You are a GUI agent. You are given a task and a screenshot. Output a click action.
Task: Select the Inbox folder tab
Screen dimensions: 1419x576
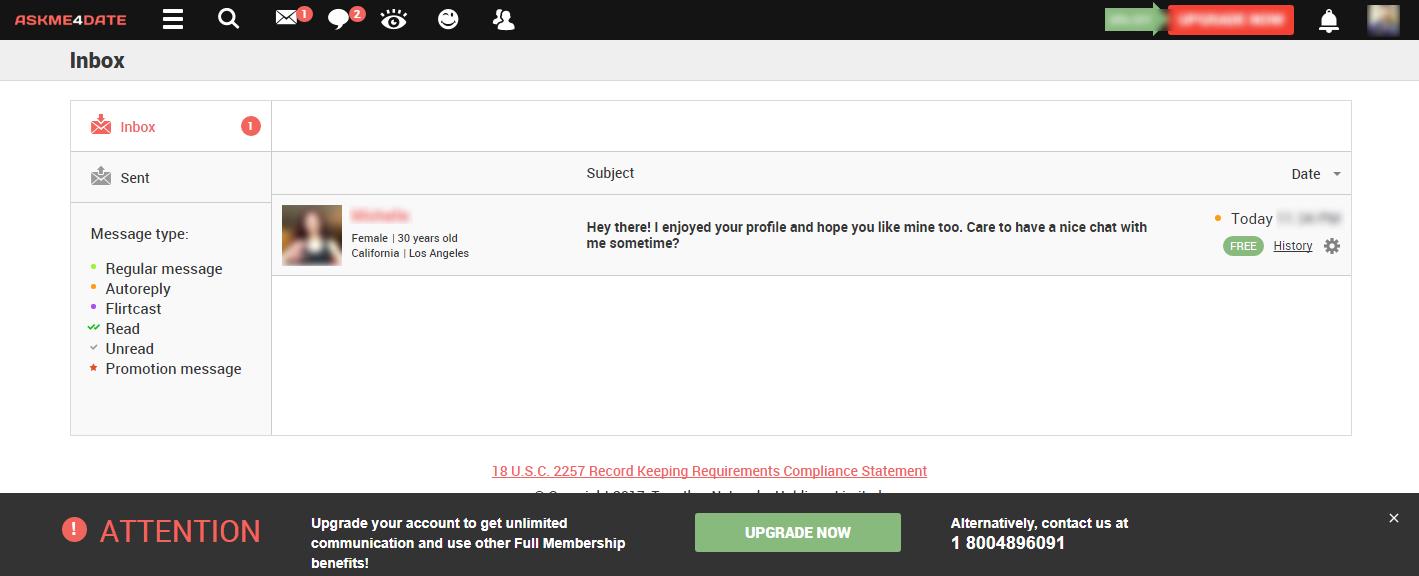tap(138, 127)
